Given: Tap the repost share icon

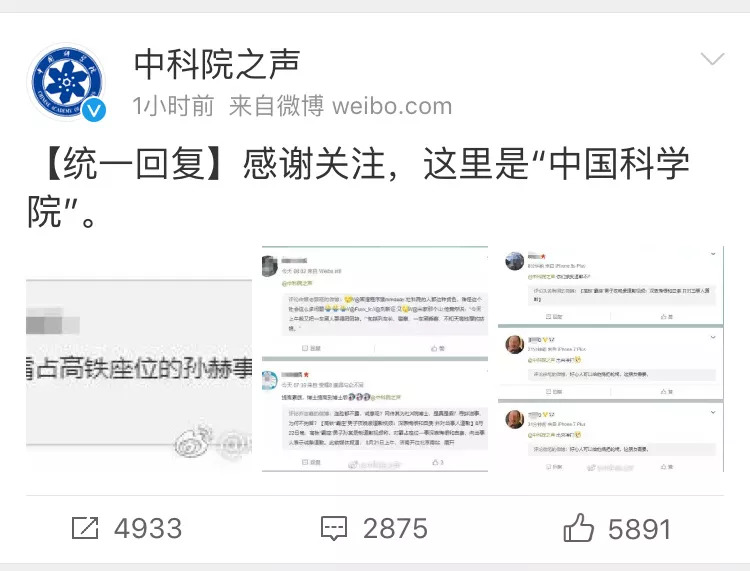Looking at the screenshot, I should point(85,528).
